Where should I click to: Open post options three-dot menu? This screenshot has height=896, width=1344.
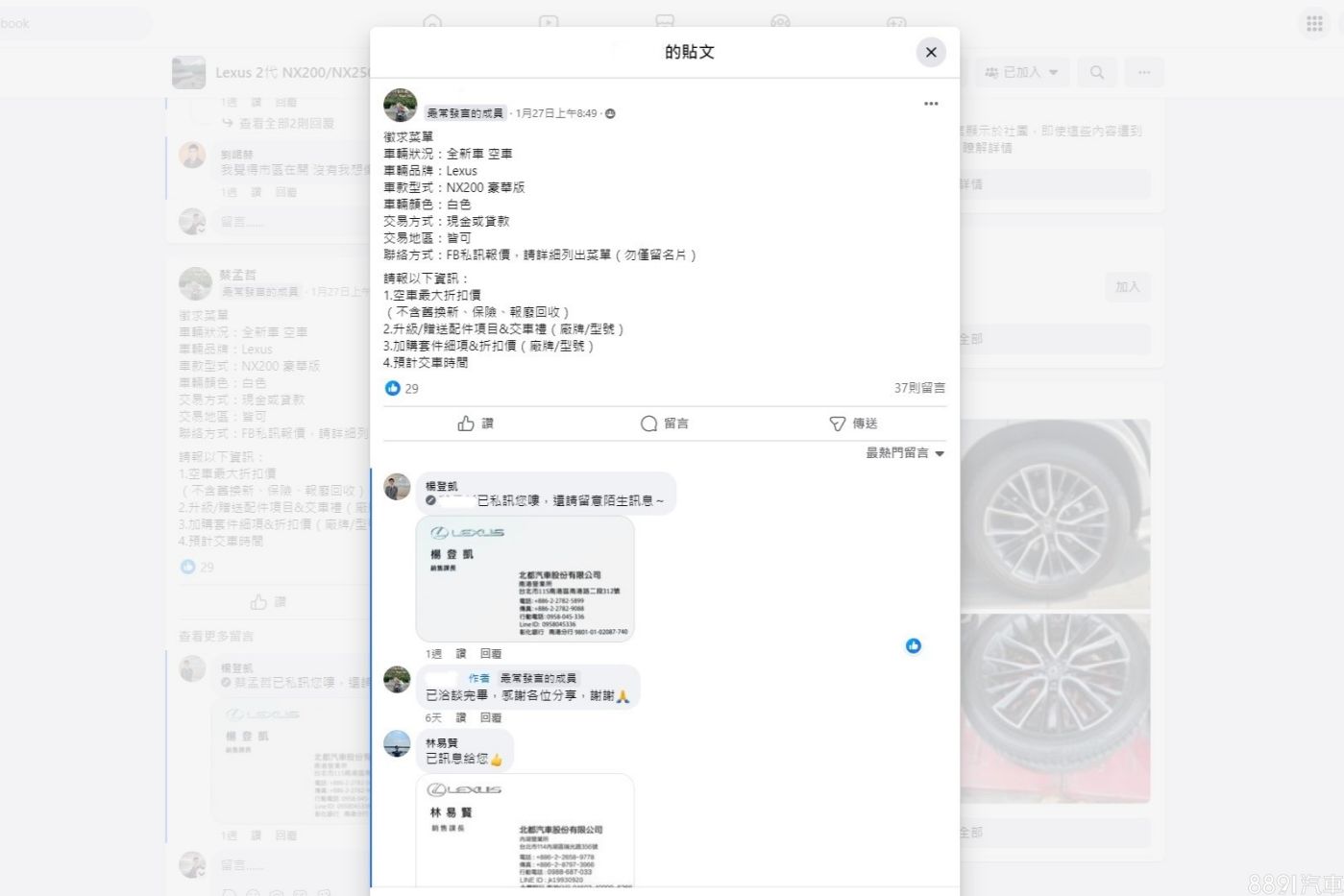pyautogui.click(x=930, y=104)
